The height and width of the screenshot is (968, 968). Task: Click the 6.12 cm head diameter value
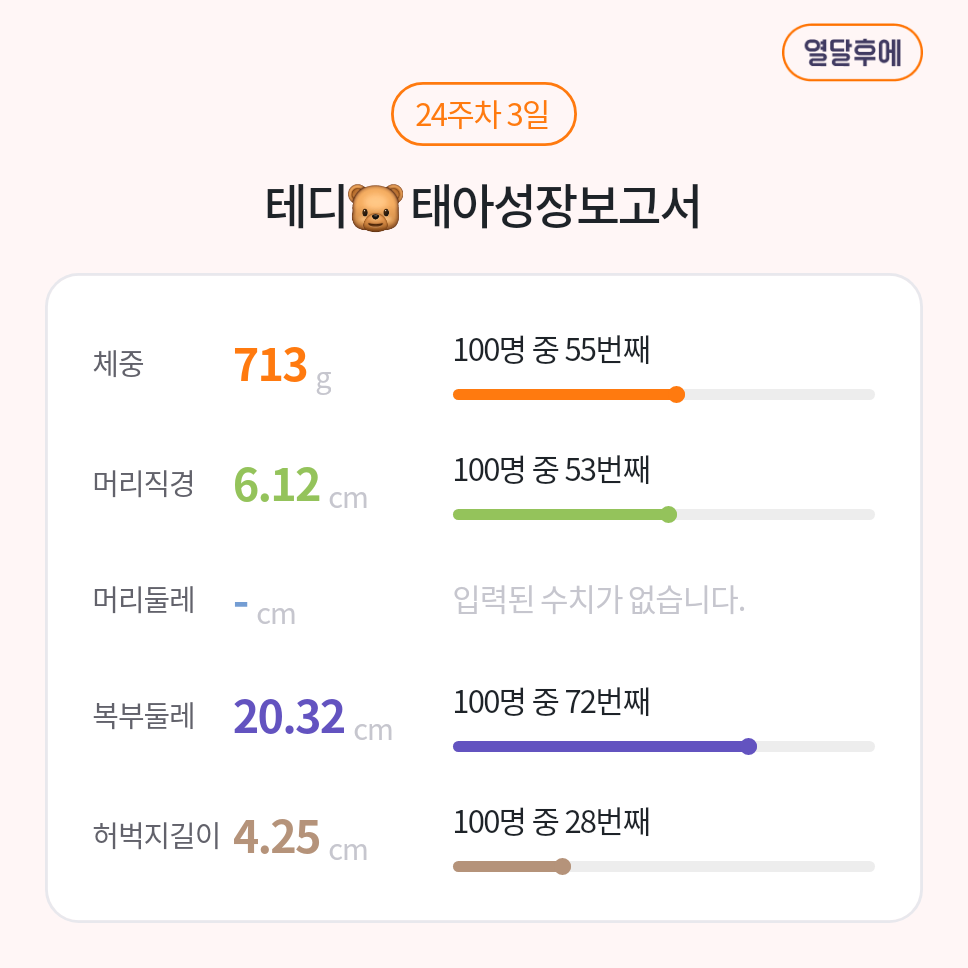(299, 486)
